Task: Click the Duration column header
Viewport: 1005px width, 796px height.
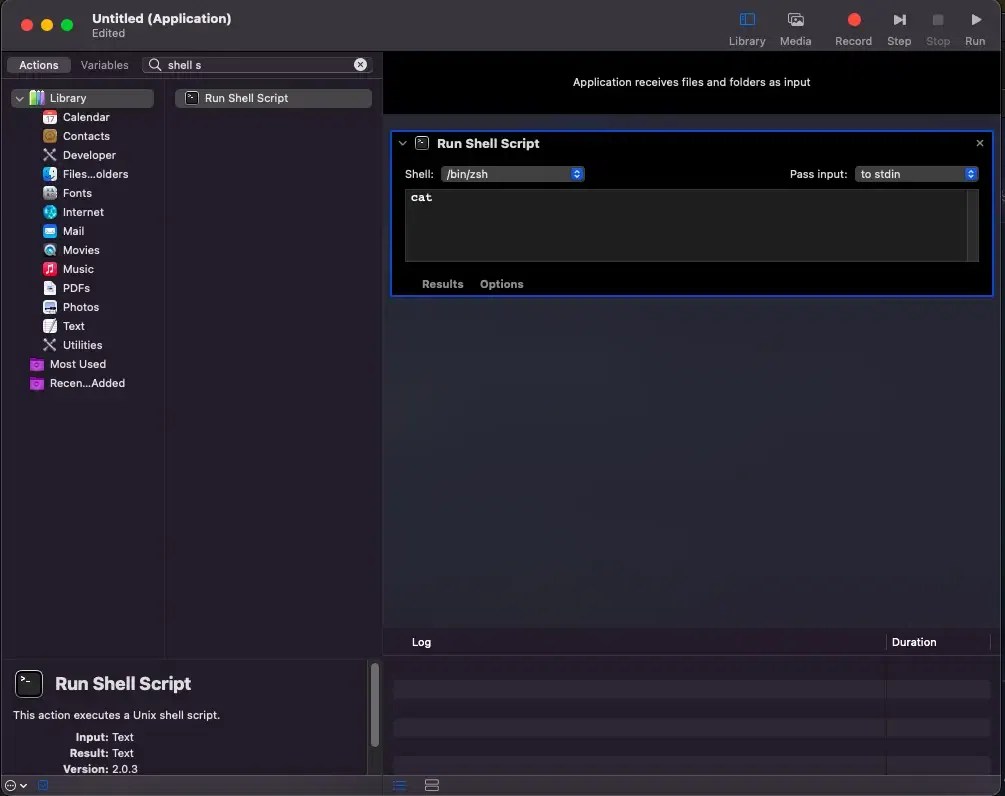Action: 913,642
